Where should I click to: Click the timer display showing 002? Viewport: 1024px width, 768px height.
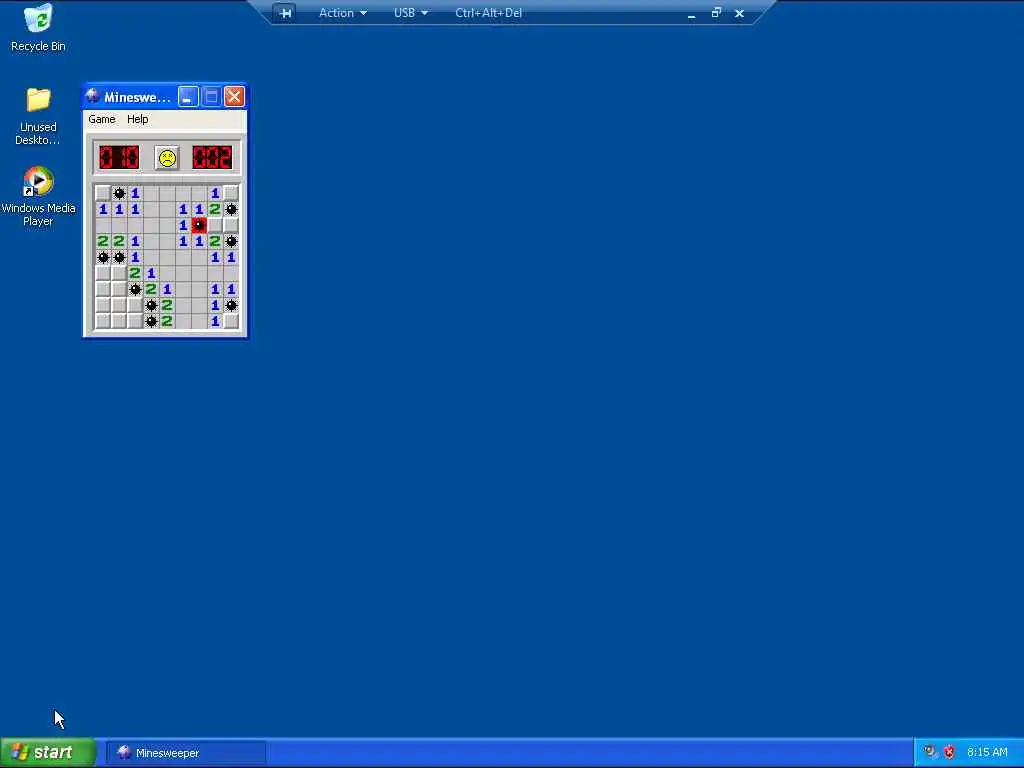point(212,158)
